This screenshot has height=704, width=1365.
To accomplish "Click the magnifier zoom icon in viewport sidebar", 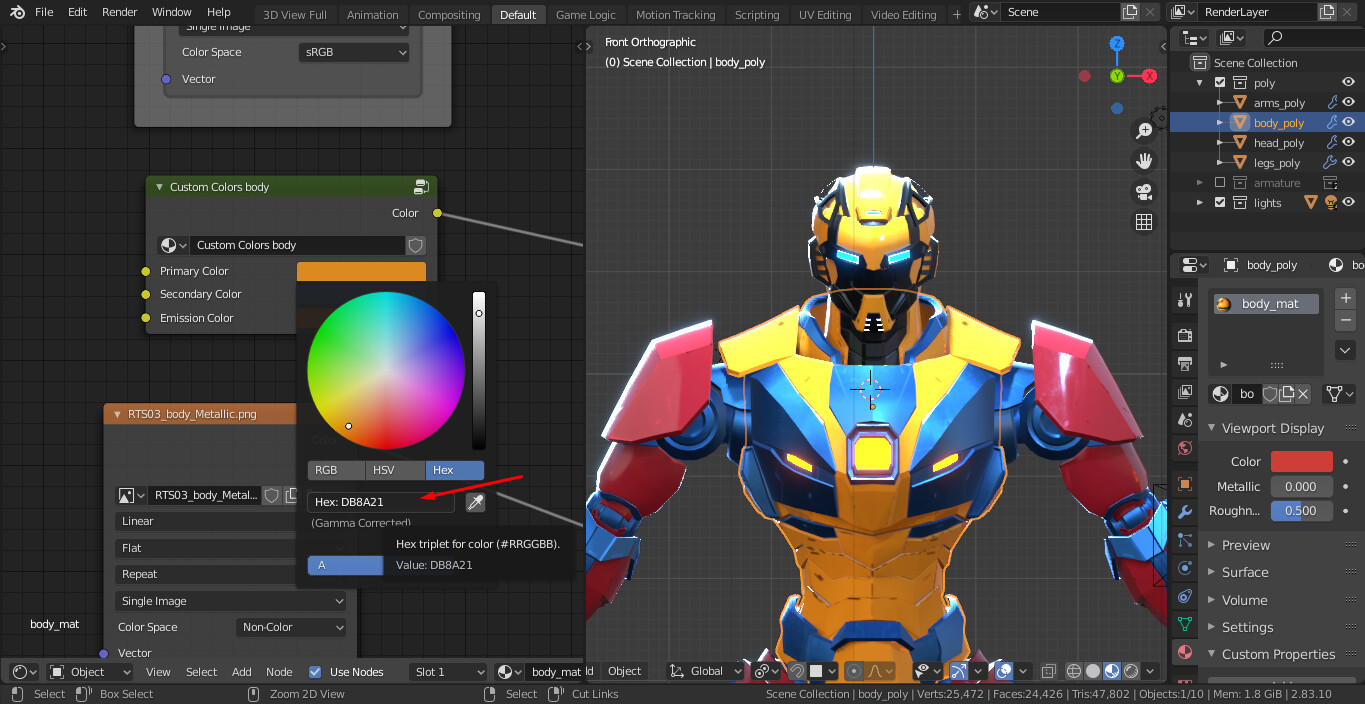I will click(1144, 130).
